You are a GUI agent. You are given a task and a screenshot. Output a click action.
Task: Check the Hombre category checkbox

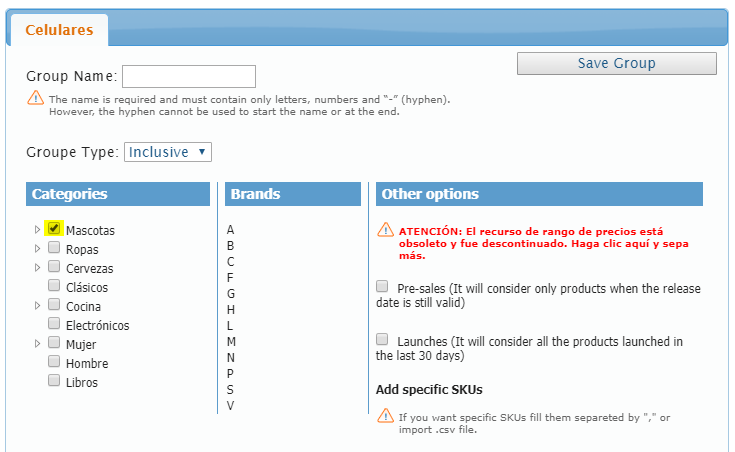[54, 362]
